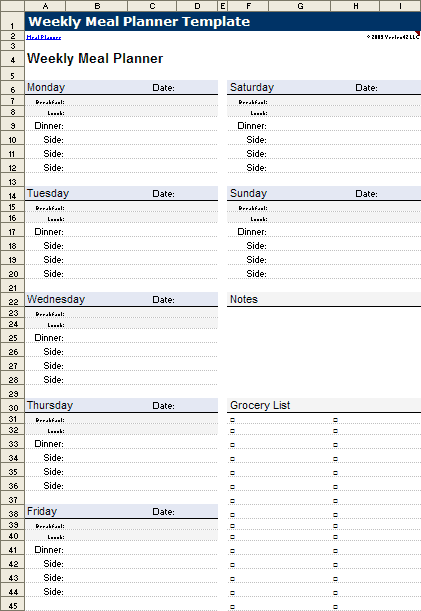Select column C header
The height and width of the screenshot is (611, 421).
coord(152,6)
